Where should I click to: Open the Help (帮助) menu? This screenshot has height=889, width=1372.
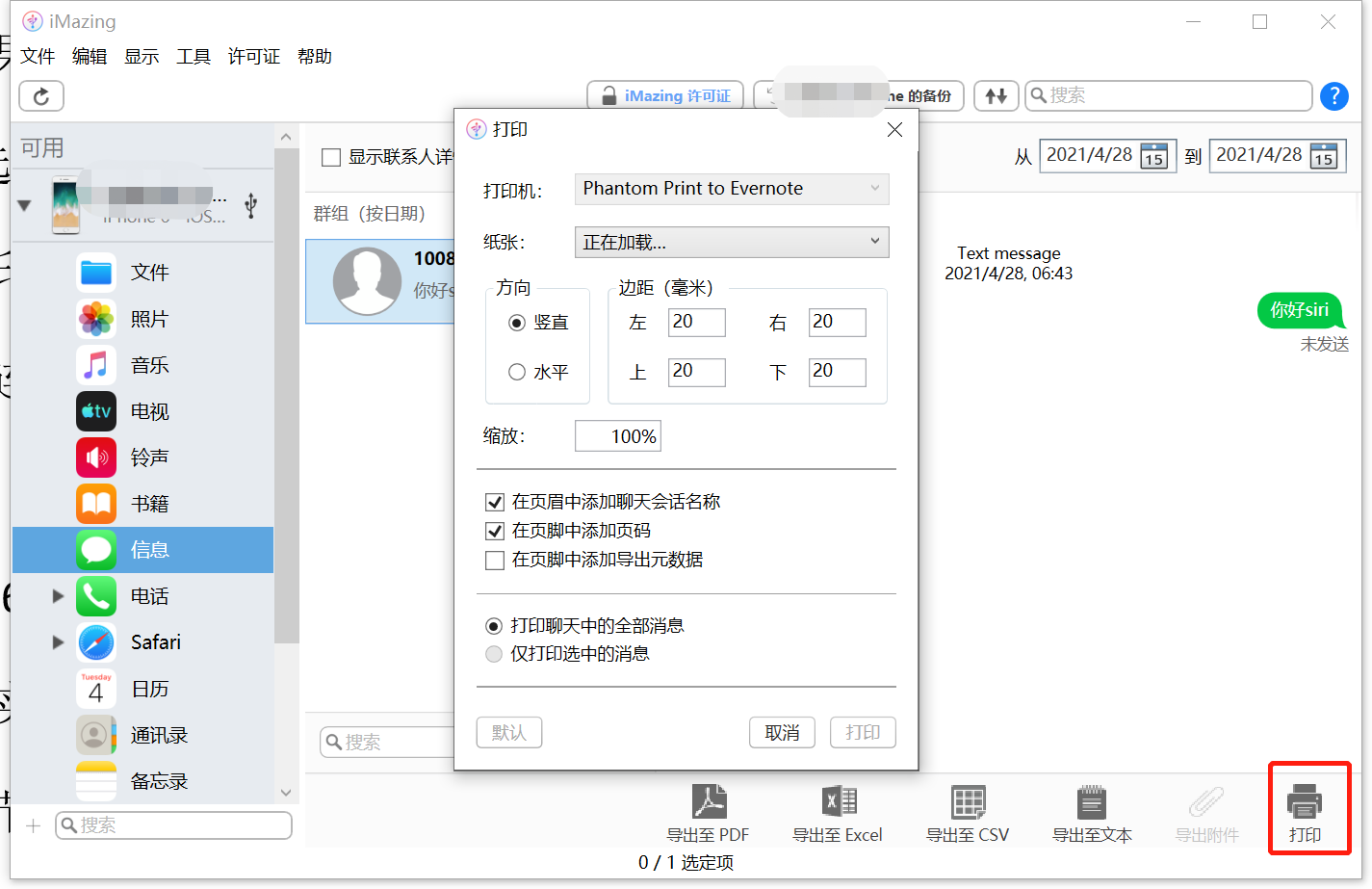coord(315,57)
